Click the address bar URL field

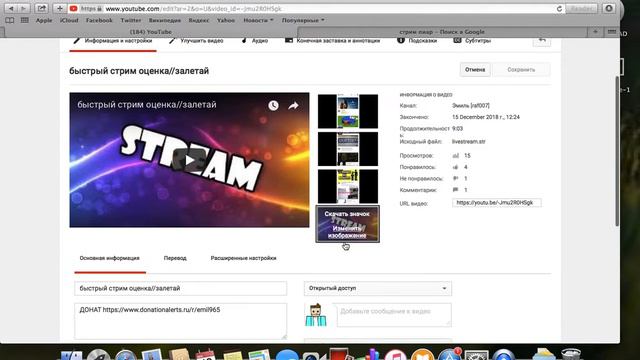(x=315, y=9)
